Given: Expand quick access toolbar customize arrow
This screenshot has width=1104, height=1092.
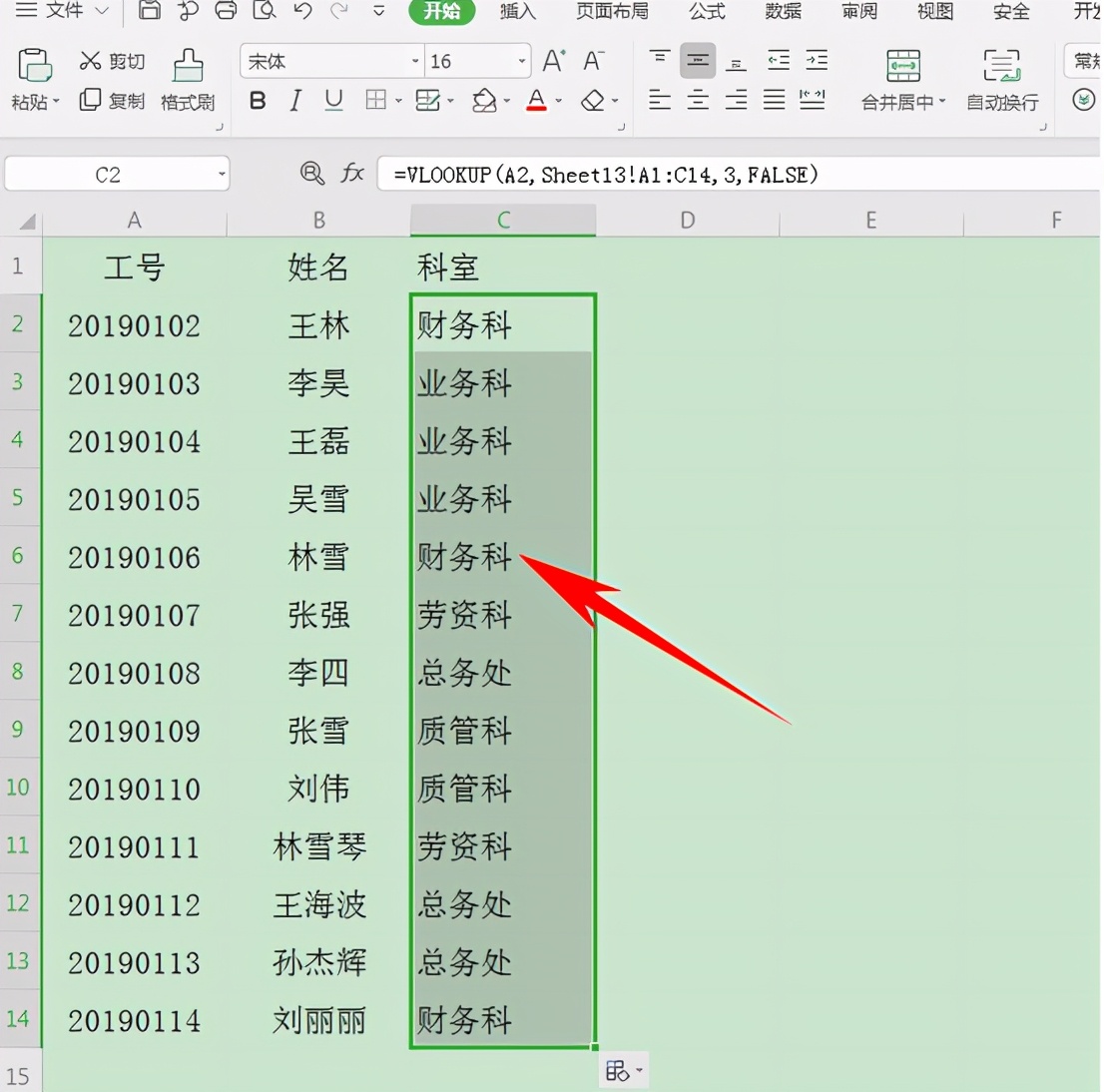Looking at the screenshot, I should 378,11.
